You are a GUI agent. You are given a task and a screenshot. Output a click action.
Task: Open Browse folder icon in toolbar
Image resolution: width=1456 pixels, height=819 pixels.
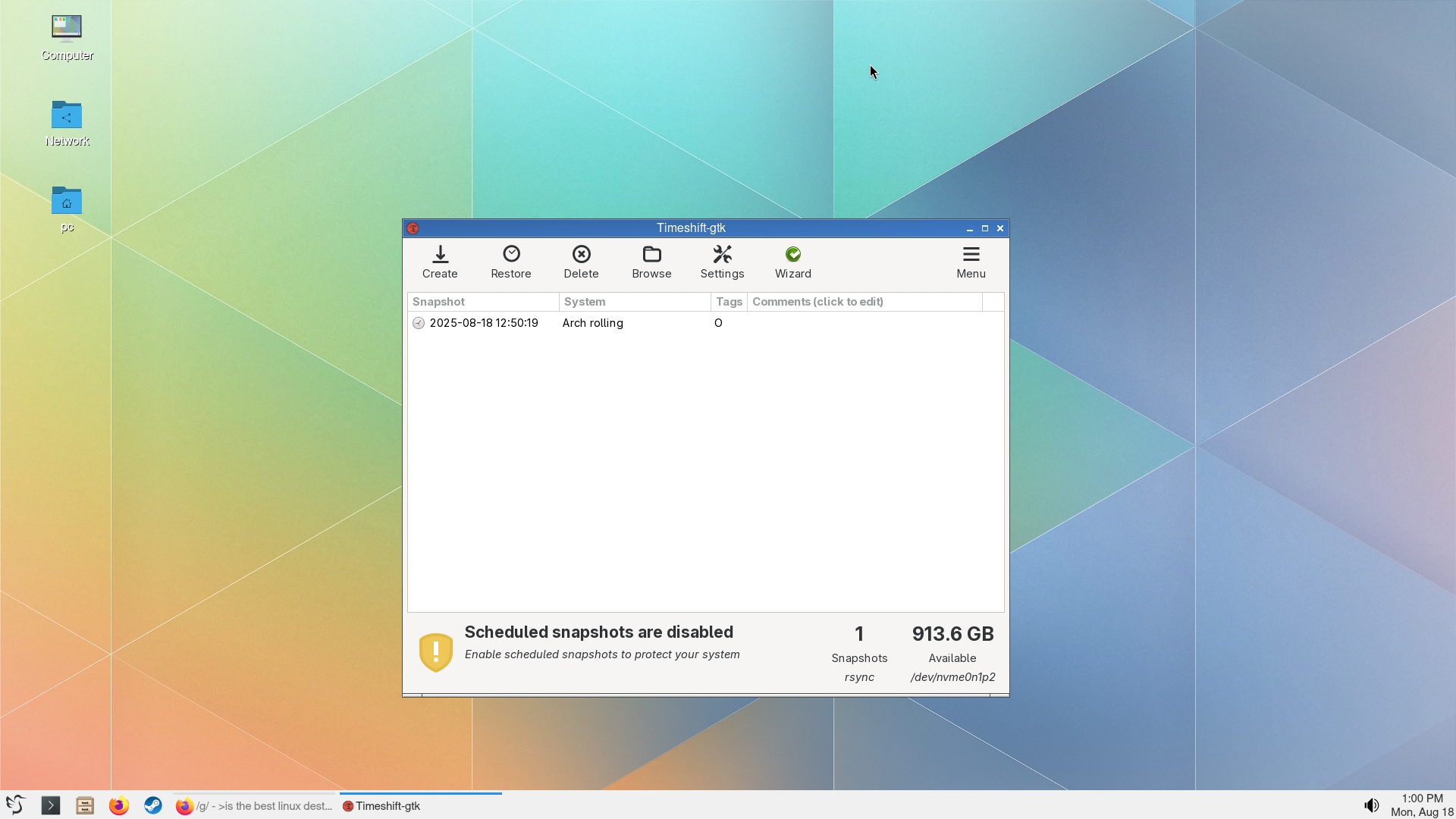pos(651,254)
